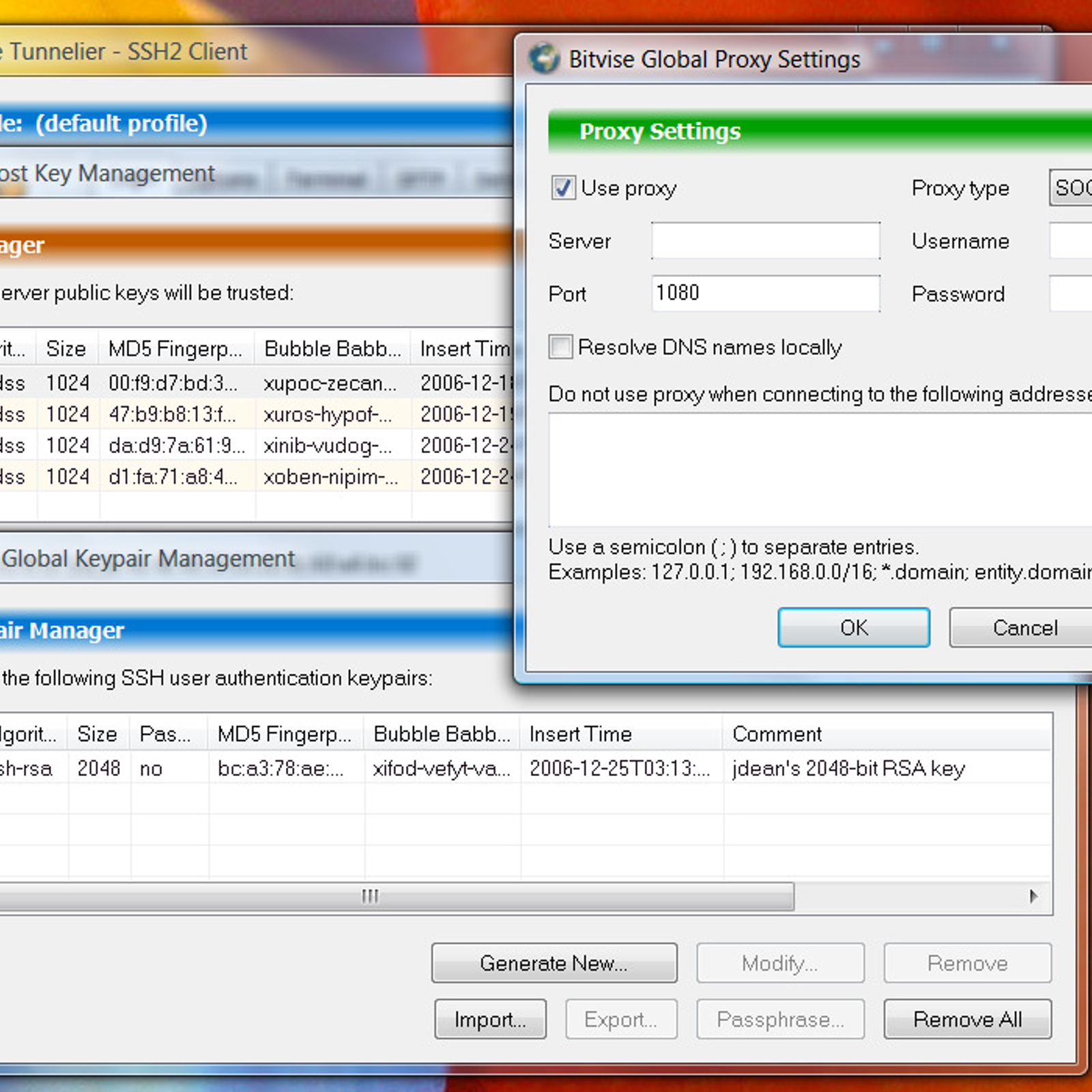Sort keypairs by Comment column
Image resolution: width=1092 pixels, height=1092 pixels.
point(887,734)
